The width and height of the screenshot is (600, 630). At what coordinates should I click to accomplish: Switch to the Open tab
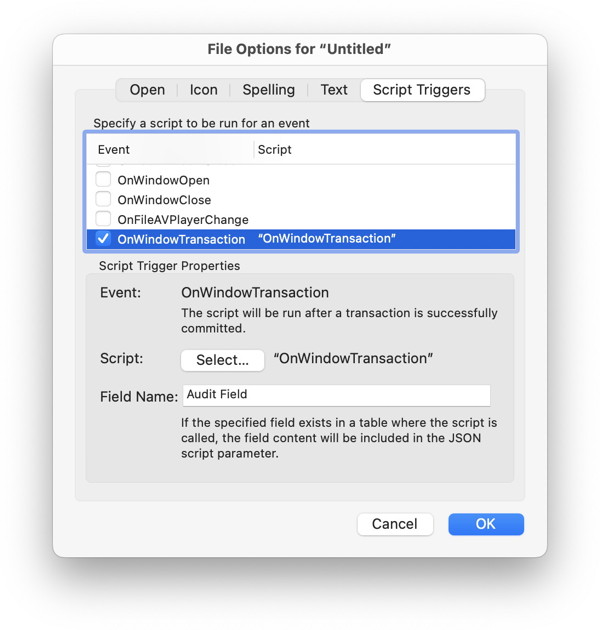147,90
